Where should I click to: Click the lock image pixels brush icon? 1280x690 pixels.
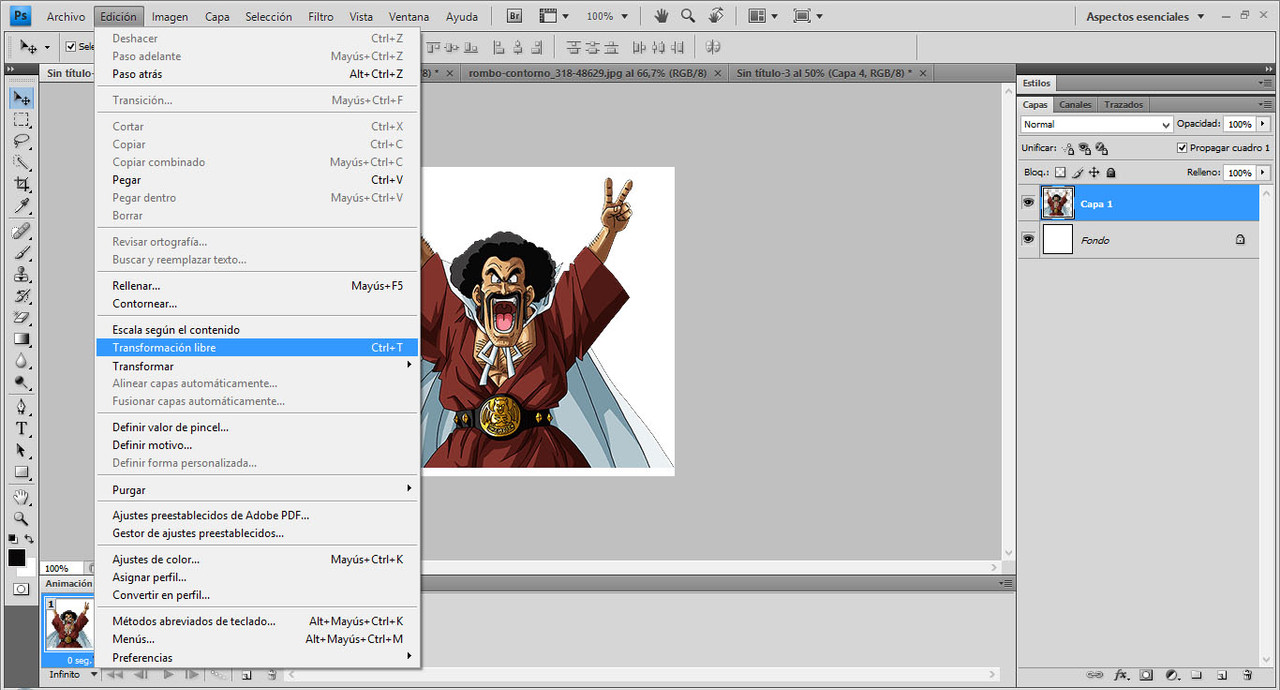1078,173
